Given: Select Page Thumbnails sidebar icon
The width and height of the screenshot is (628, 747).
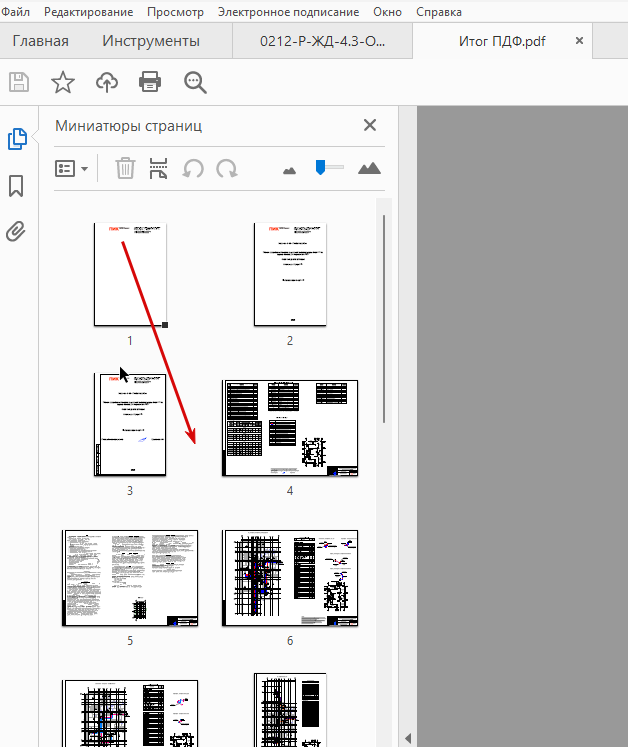Looking at the screenshot, I should pyautogui.click(x=17, y=139).
